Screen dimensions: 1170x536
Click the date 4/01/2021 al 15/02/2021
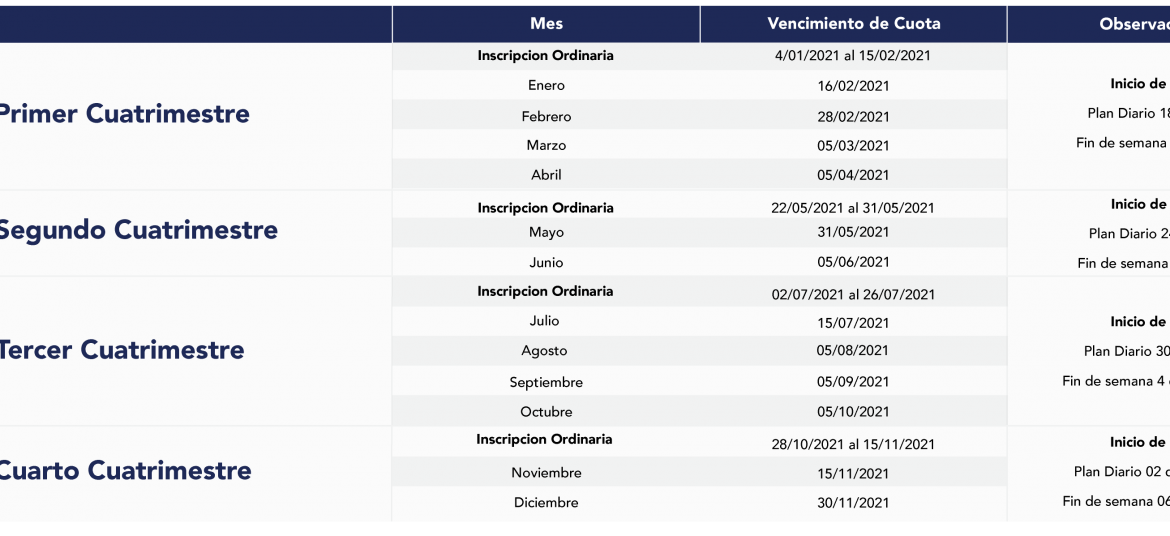click(x=853, y=56)
